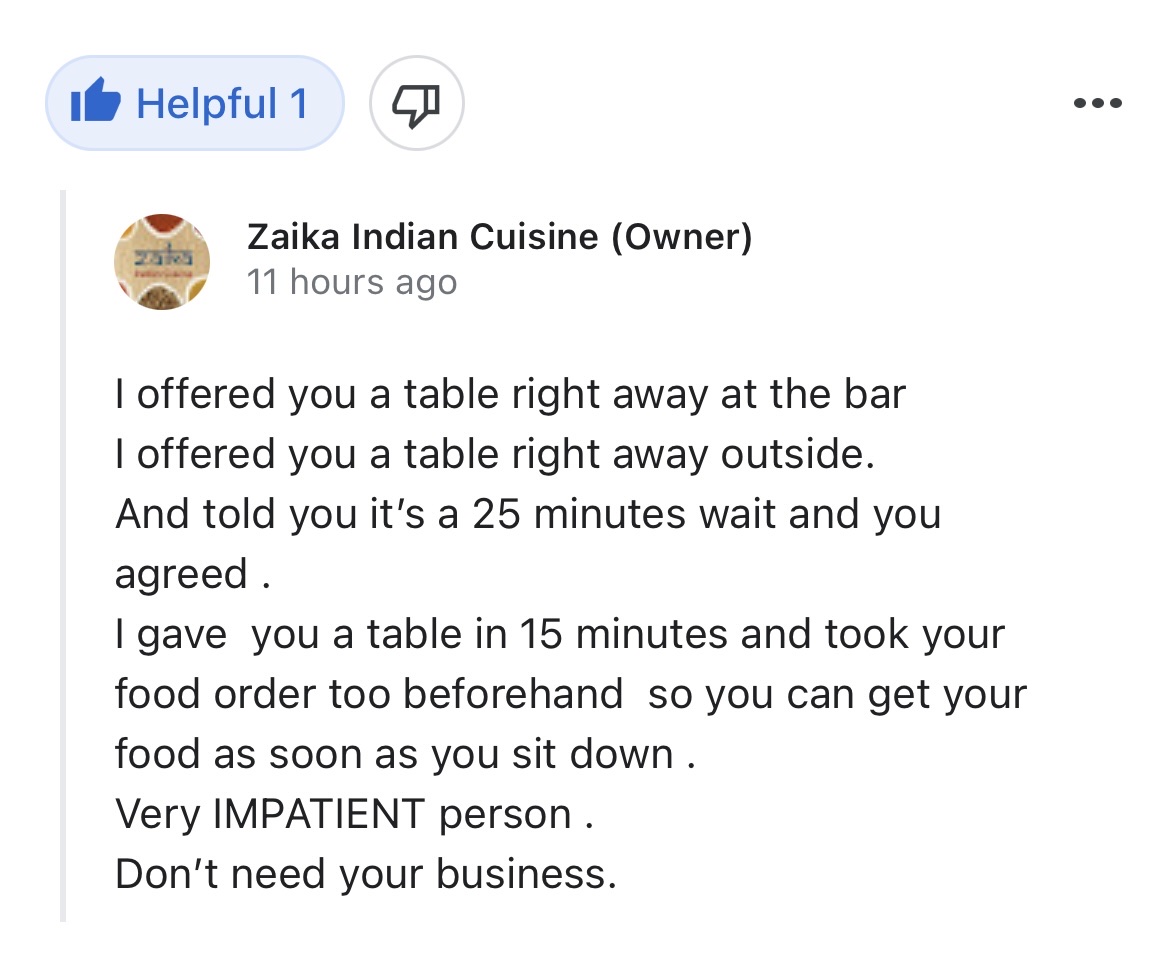This screenshot has height=971, width=1170.
Task: Open the three-dot more options menu
Action: tap(1096, 103)
